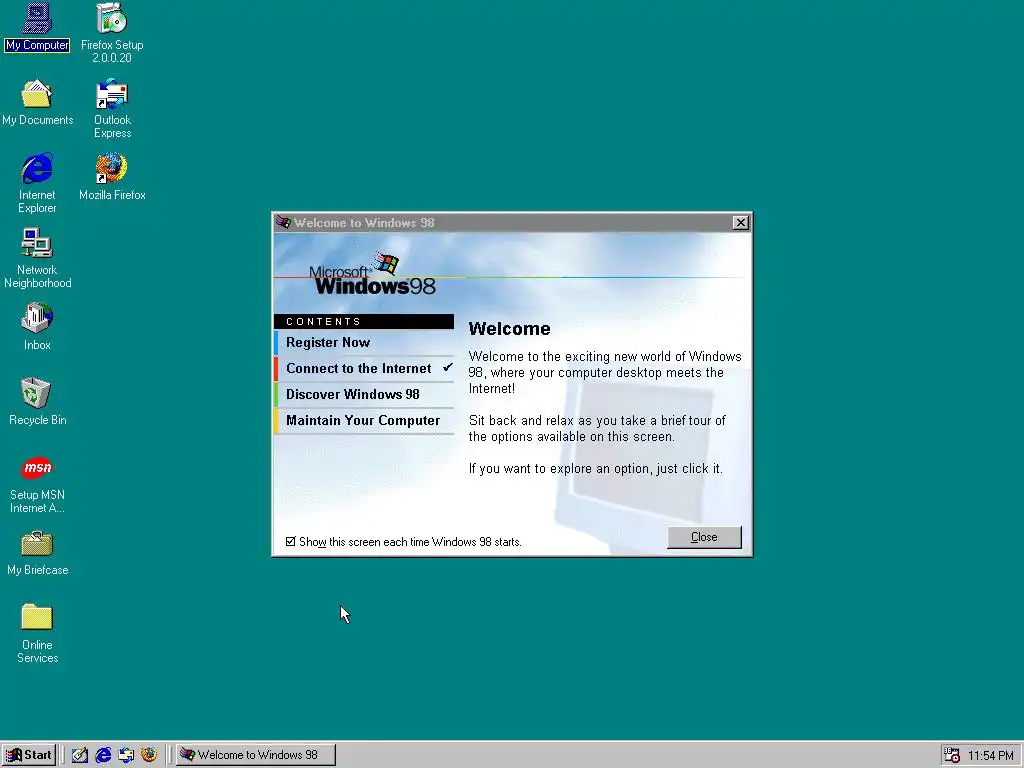Image resolution: width=1024 pixels, height=768 pixels.
Task: Choose Discover Windows 98 option
Action: click(364, 394)
